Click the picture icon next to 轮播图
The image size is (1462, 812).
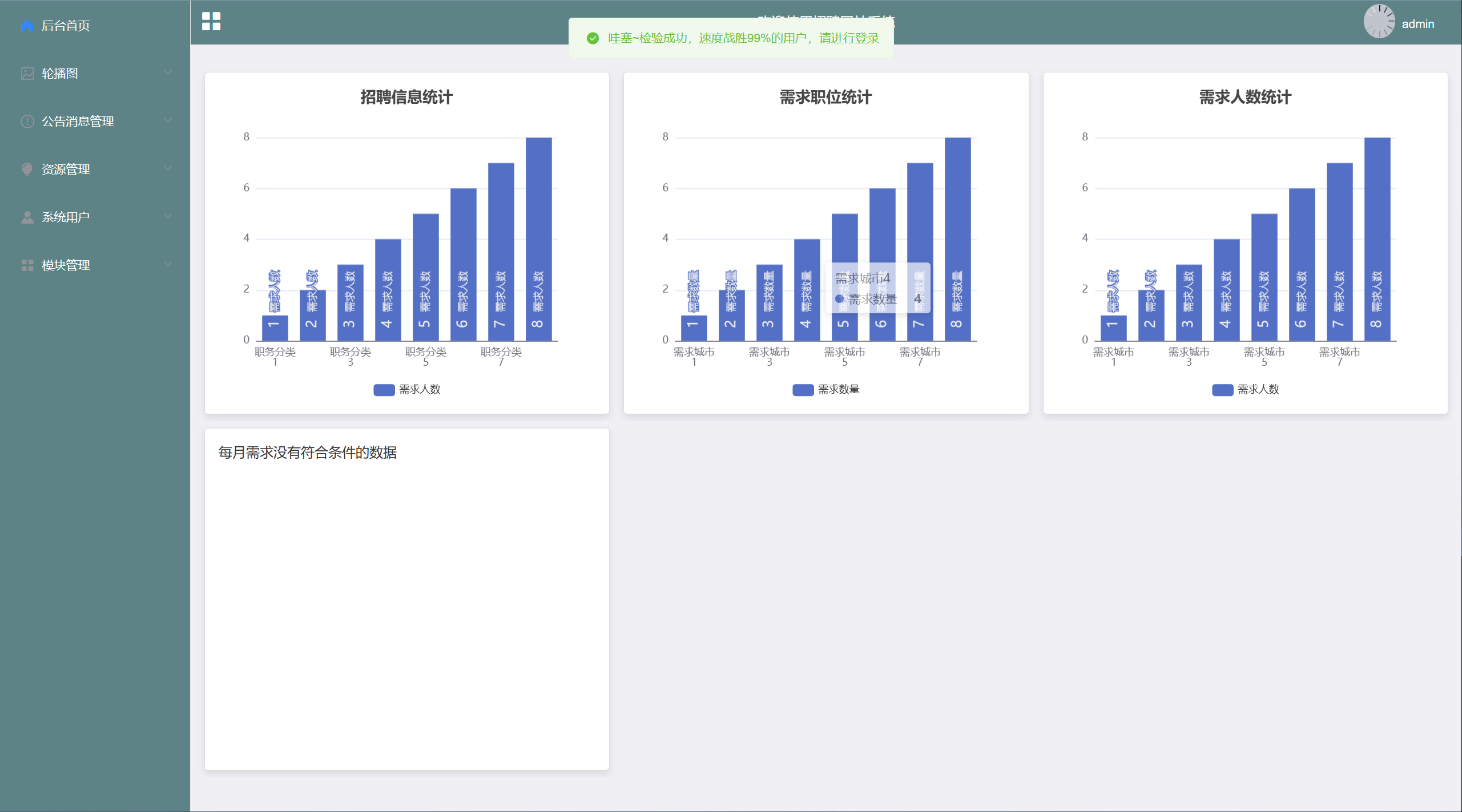click(27, 74)
